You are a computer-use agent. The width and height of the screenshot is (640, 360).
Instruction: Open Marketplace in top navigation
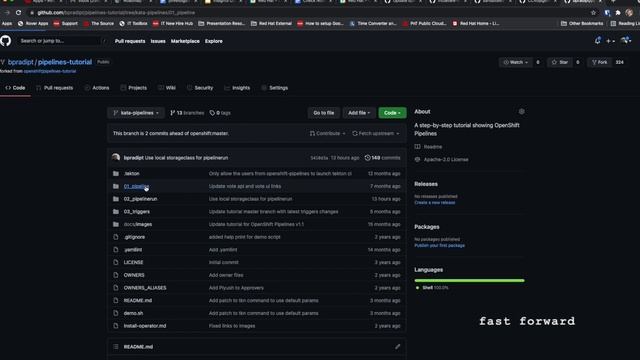coord(185,41)
